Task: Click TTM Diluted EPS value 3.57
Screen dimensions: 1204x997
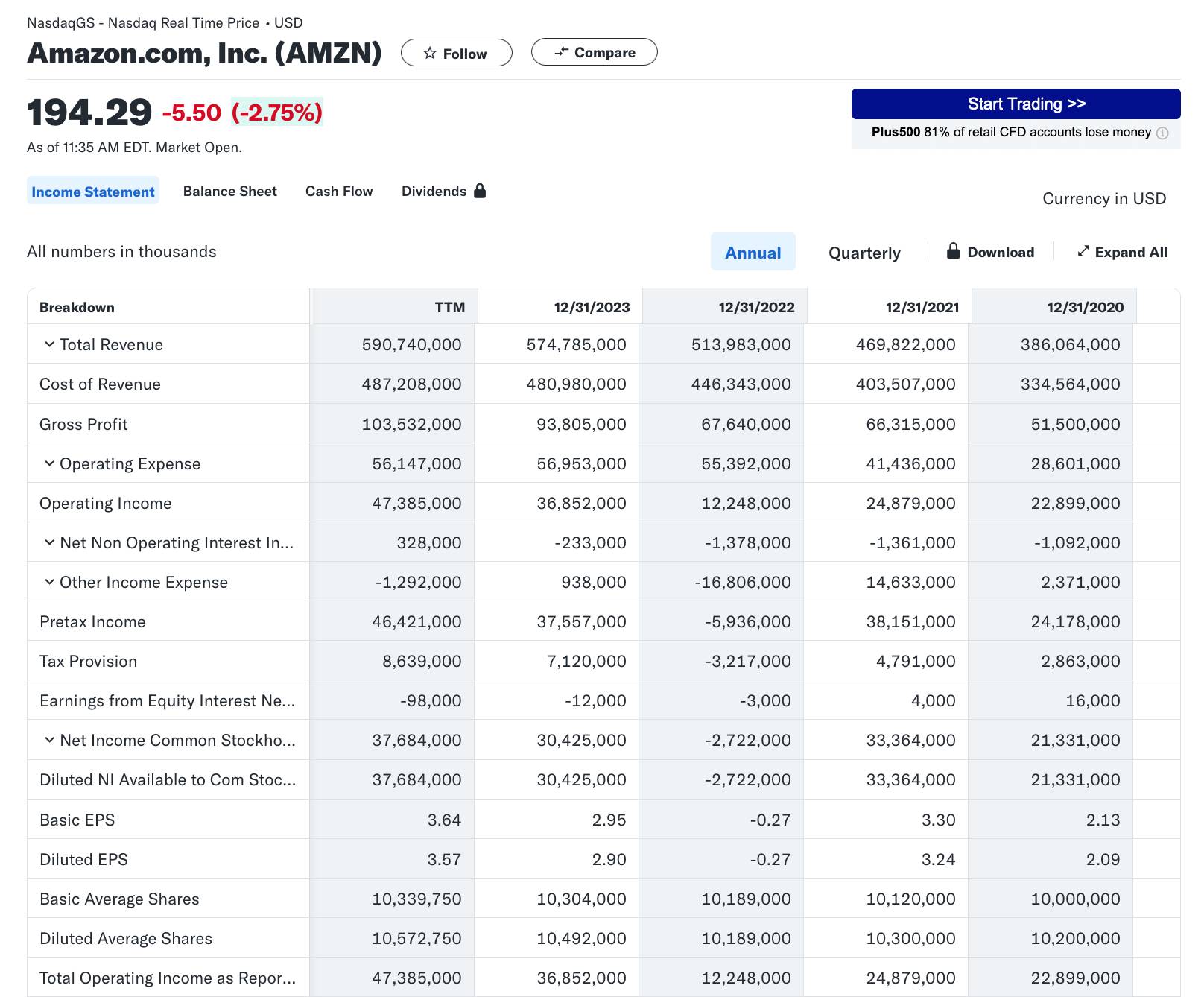Action: (x=444, y=859)
